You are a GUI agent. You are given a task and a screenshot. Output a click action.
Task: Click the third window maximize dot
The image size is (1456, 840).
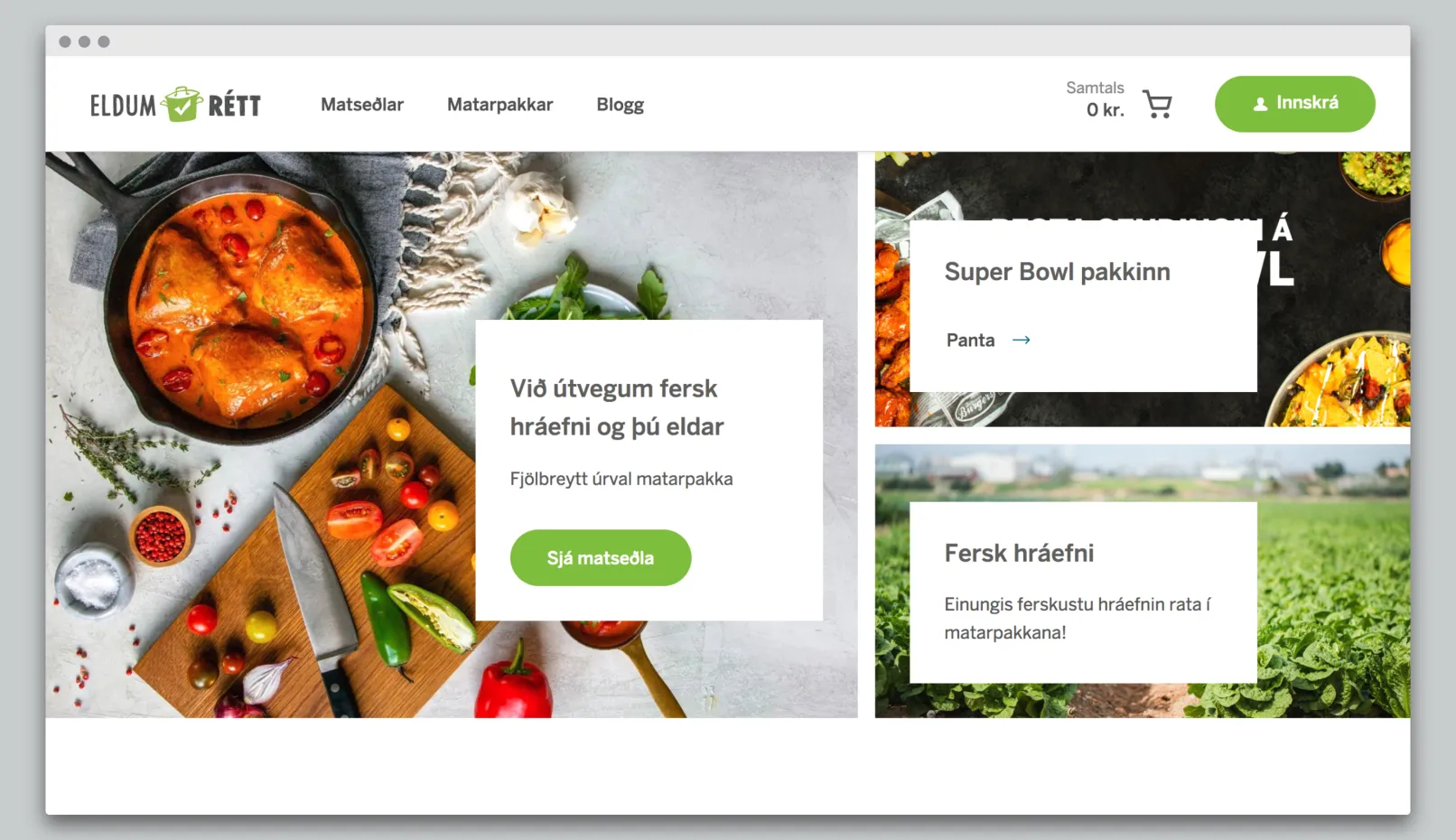pyautogui.click(x=104, y=42)
